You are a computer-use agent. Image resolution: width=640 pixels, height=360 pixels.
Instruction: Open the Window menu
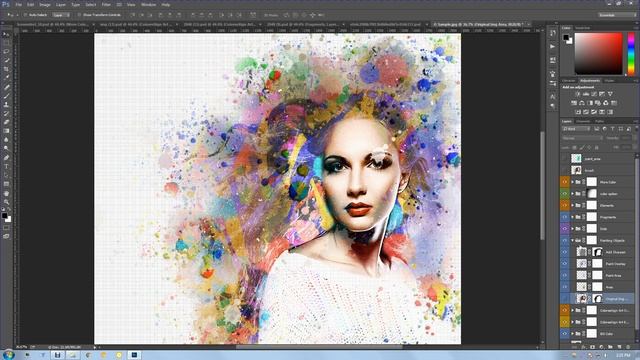click(148, 4)
